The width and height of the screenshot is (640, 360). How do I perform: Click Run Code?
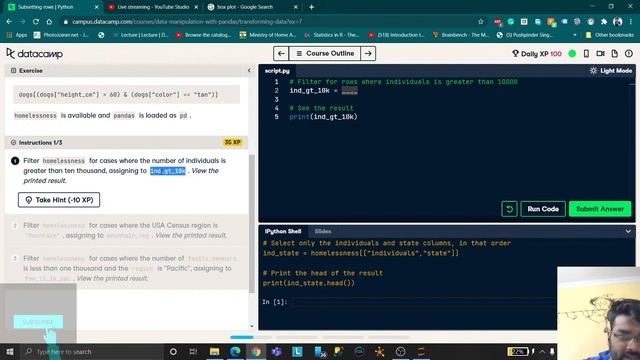point(543,209)
